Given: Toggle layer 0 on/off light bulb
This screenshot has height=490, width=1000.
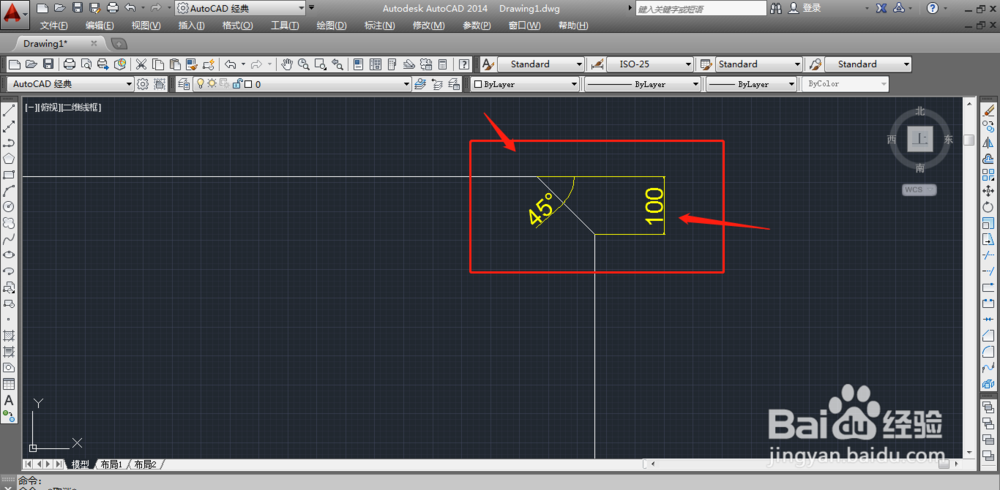Looking at the screenshot, I should pyautogui.click(x=200, y=84).
